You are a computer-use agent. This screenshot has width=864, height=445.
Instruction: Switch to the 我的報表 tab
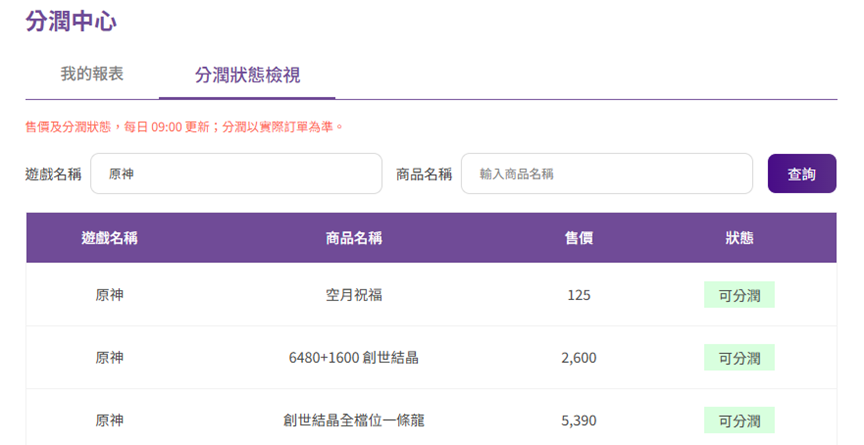pos(92,75)
